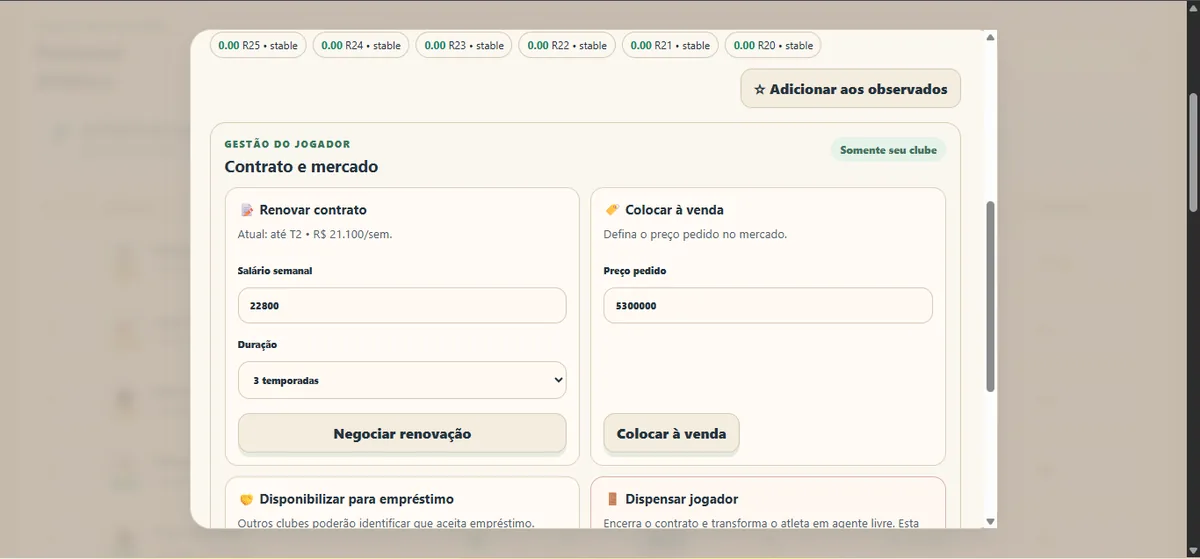Click the 0.00 R23 stable chip

coord(464,45)
